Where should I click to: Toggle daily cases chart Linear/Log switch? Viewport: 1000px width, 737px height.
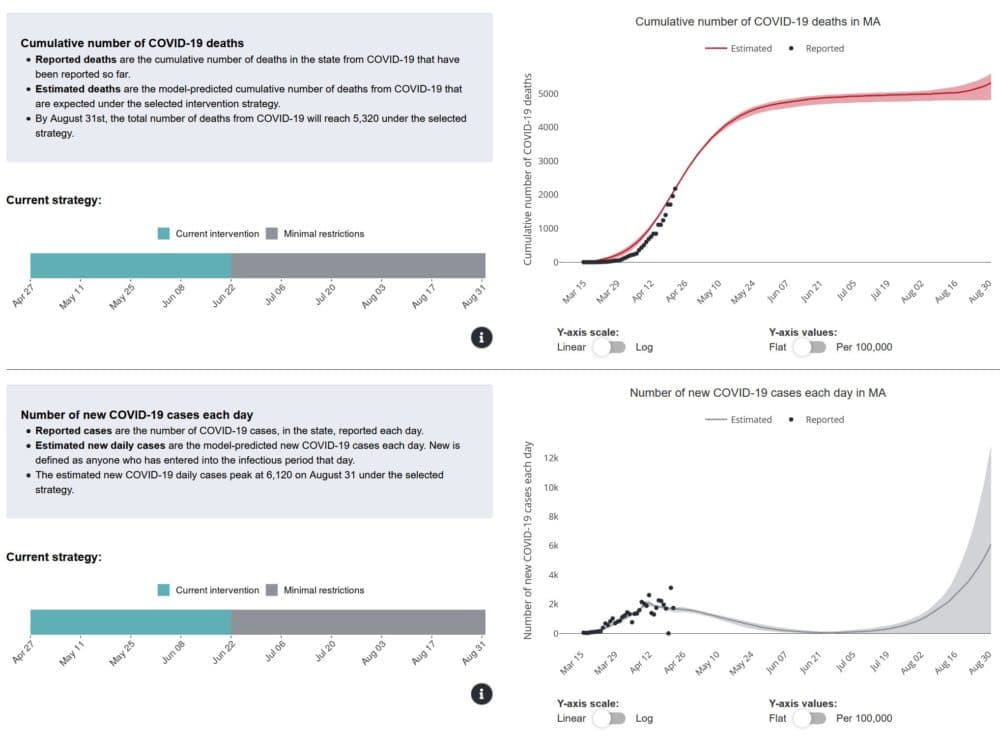tap(610, 718)
